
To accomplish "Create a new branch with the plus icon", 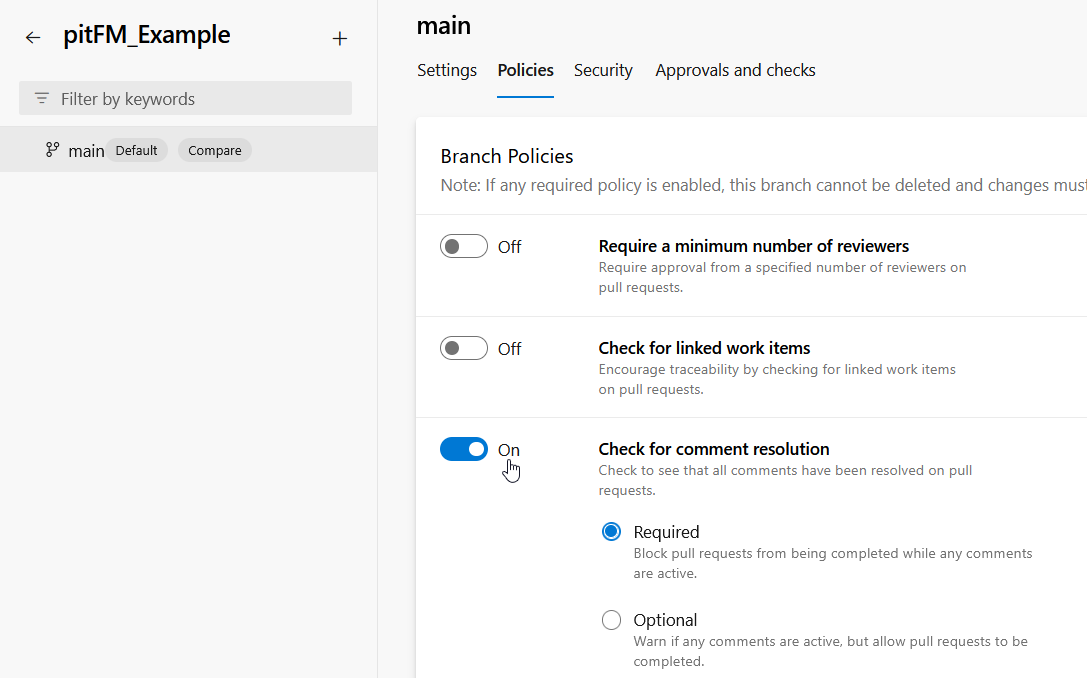I will 340,37.
